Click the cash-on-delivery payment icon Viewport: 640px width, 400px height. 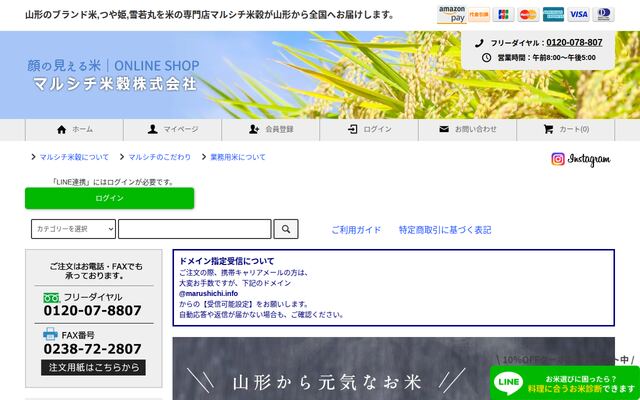click(x=479, y=14)
